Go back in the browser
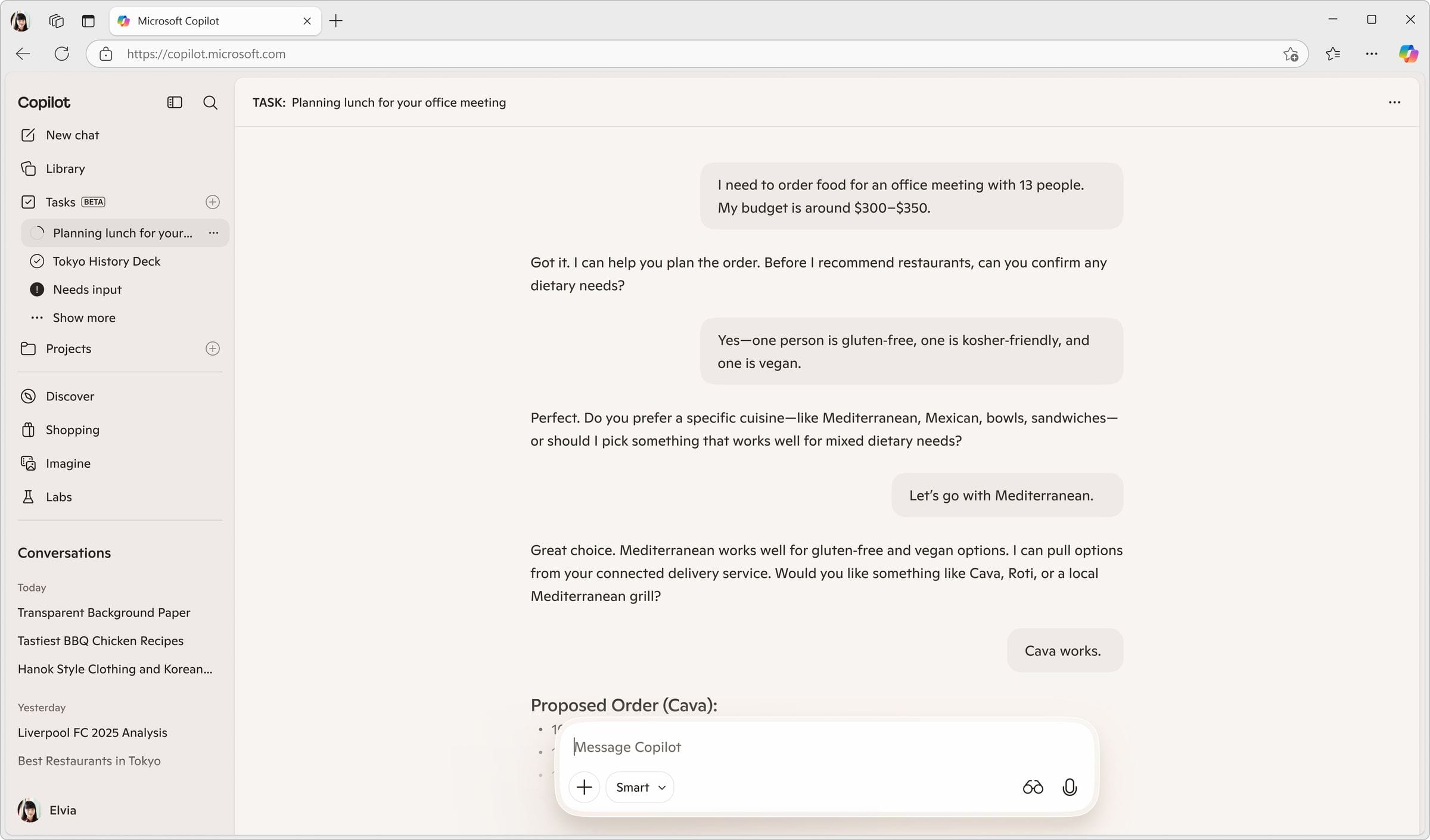Viewport: 1430px width, 840px height. (23, 54)
